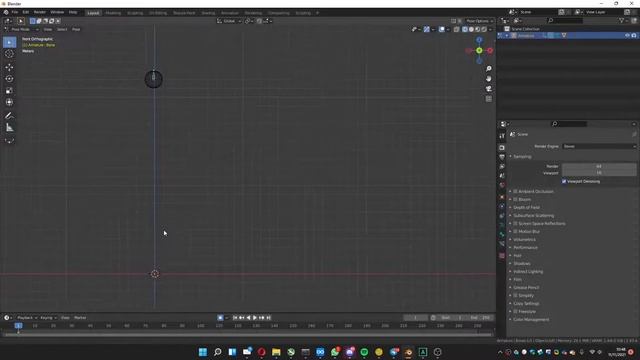The width and height of the screenshot is (640, 360).
Task: Click the Zoom viewport magnifier icon
Action: click(x=489, y=69)
